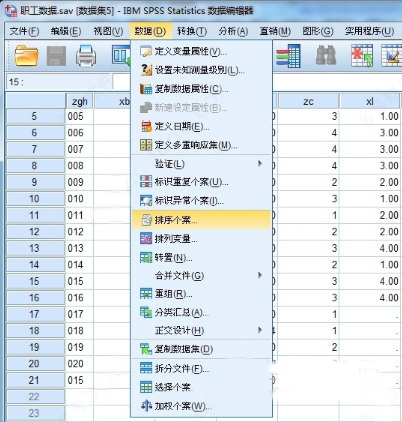Click the 排序个案 menu icon
The height and width of the screenshot is (422, 402).
[147, 220]
